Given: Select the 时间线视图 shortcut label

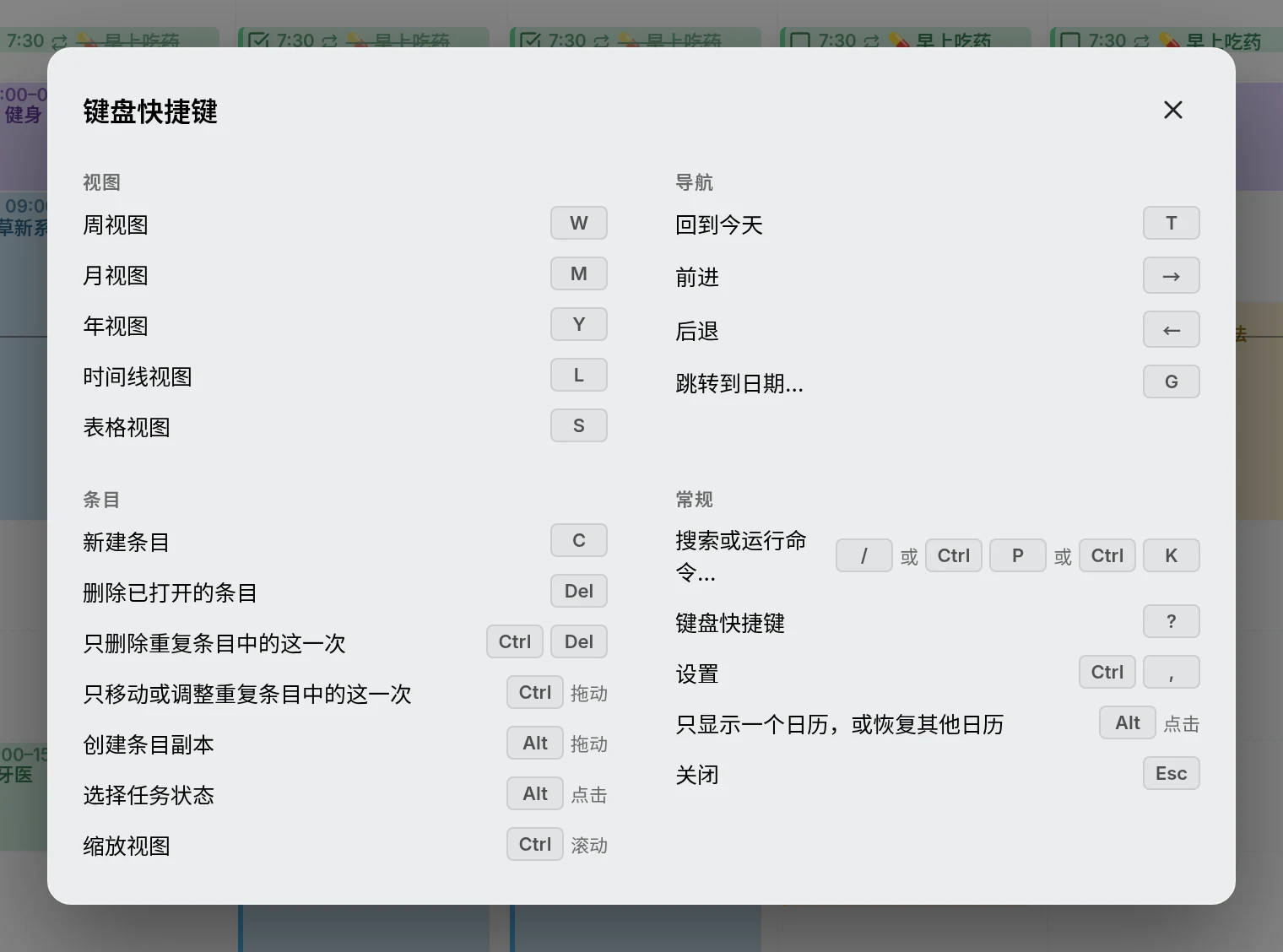Looking at the screenshot, I should coord(138,377).
